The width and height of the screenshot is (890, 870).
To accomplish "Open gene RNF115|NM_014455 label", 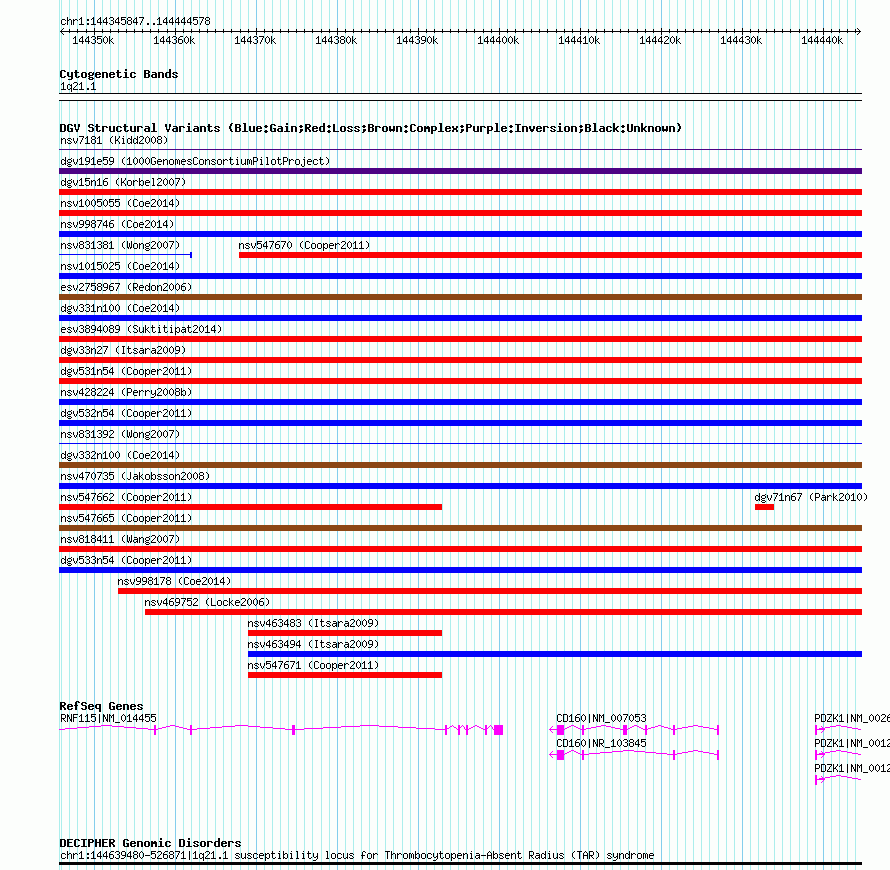I will click(108, 718).
